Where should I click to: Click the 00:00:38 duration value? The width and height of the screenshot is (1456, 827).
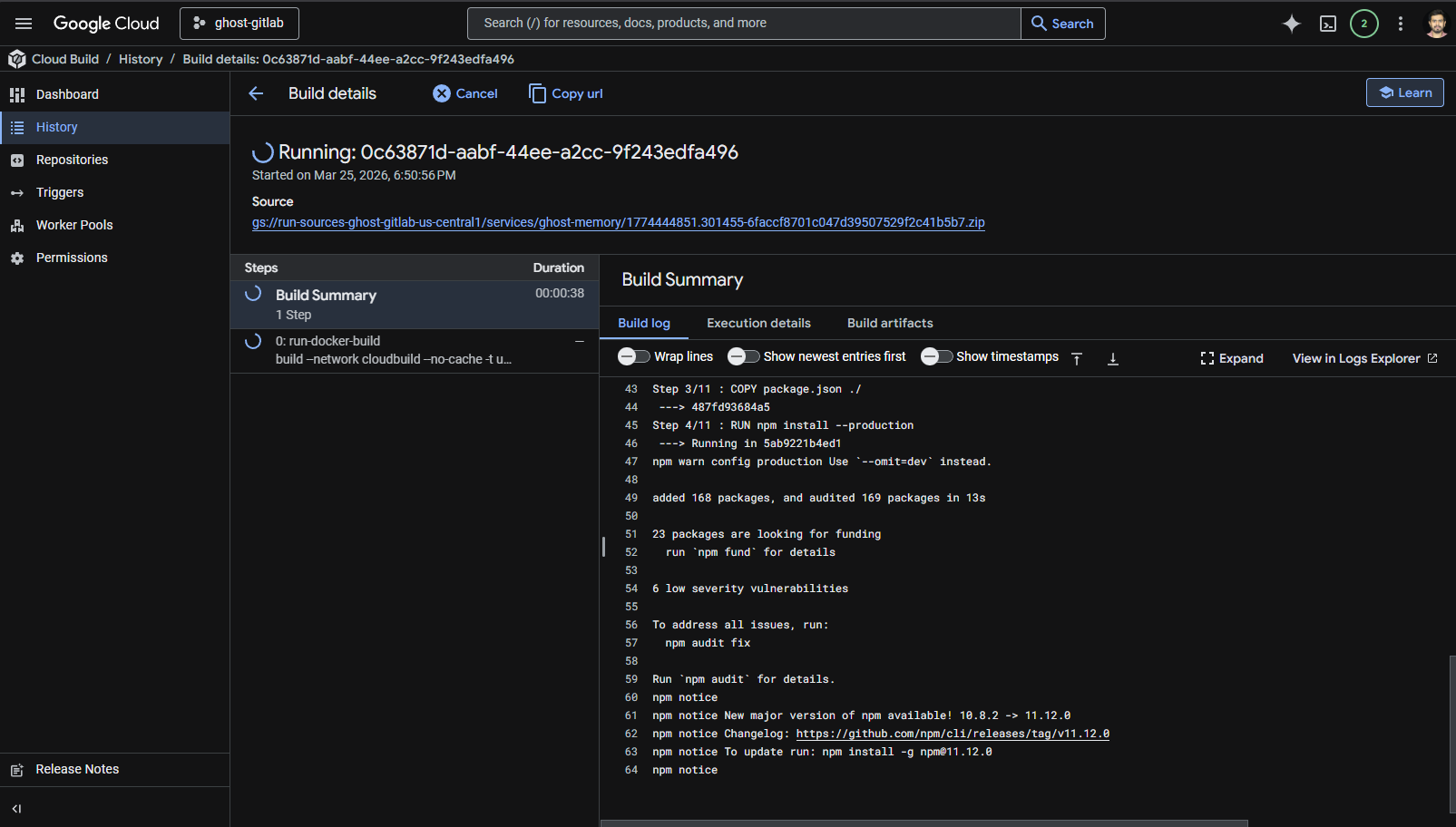[560, 293]
